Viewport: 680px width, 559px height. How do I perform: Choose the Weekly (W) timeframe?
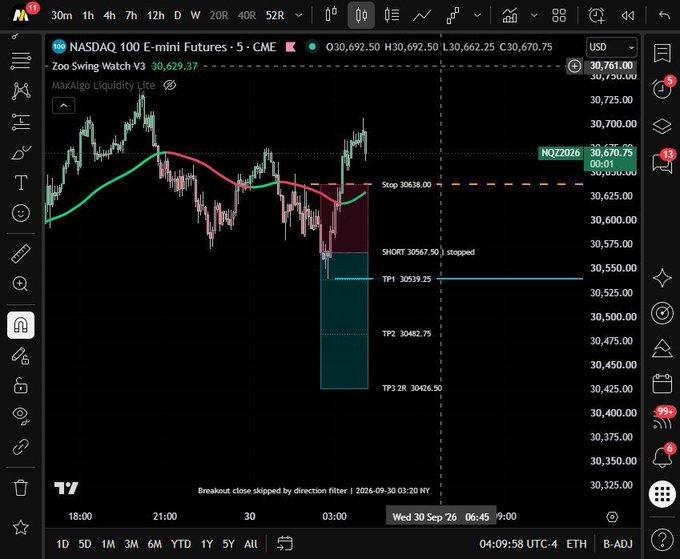point(195,16)
